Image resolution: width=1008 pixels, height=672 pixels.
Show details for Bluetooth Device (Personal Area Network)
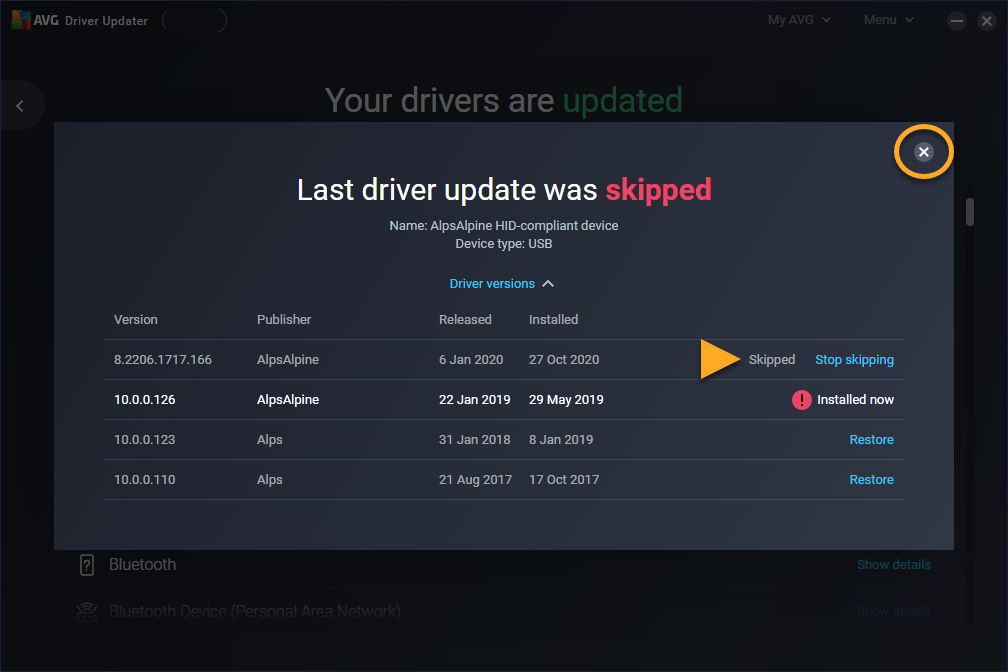(894, 611)
